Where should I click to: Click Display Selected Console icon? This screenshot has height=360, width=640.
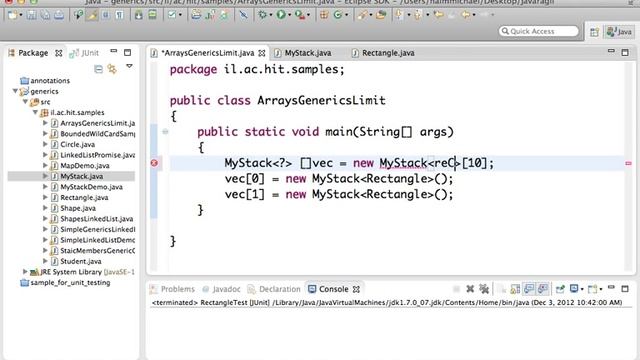click(574, 289)
